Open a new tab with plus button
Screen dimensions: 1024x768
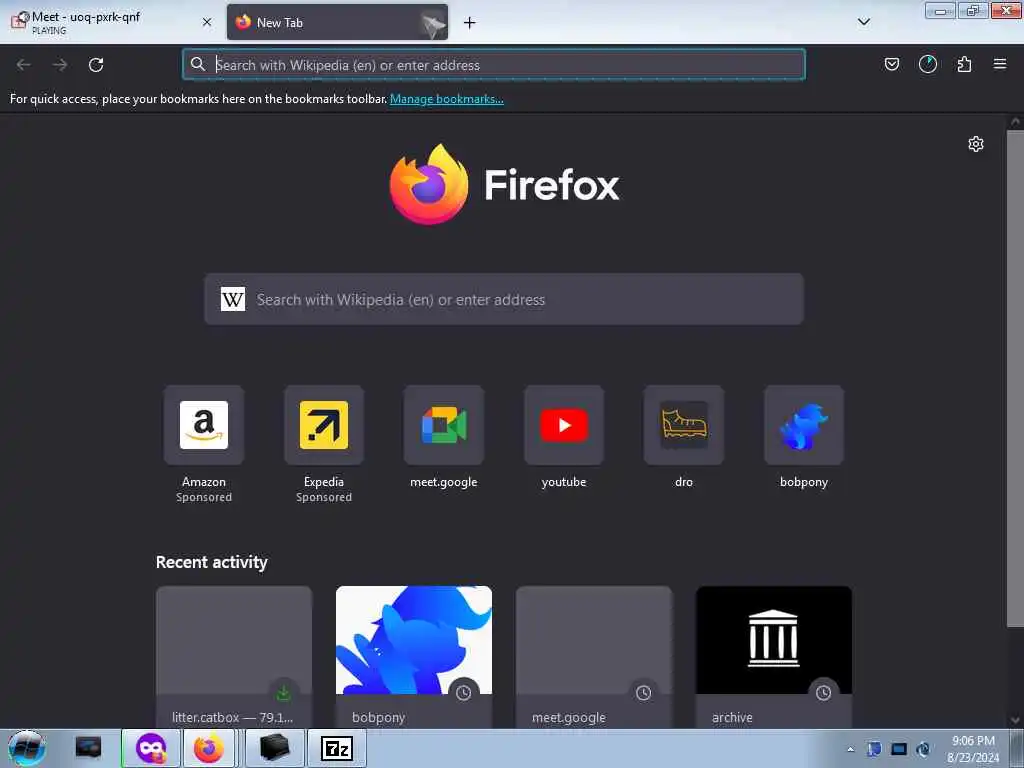tap(470, 23)
